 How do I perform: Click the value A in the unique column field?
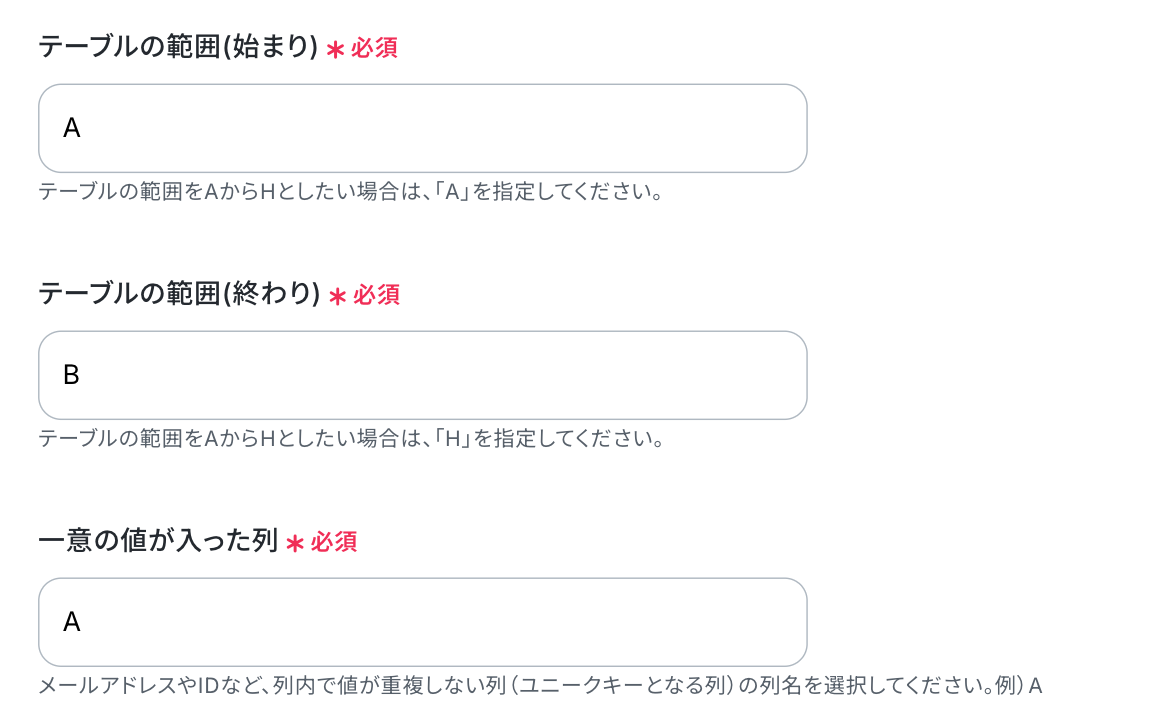[71, 622]
